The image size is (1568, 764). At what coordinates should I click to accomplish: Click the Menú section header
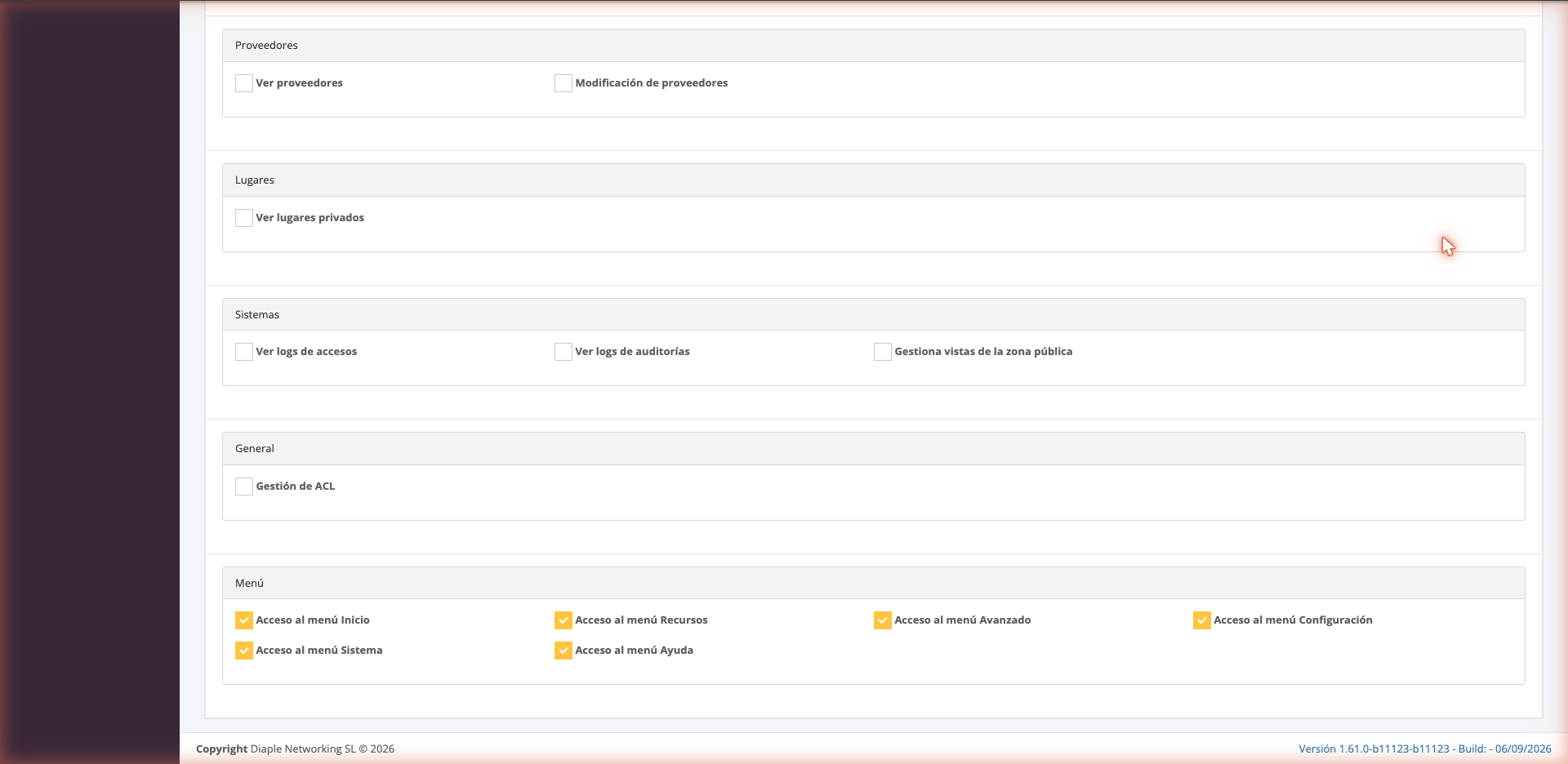pyautogui.click(x=873, y=583)
